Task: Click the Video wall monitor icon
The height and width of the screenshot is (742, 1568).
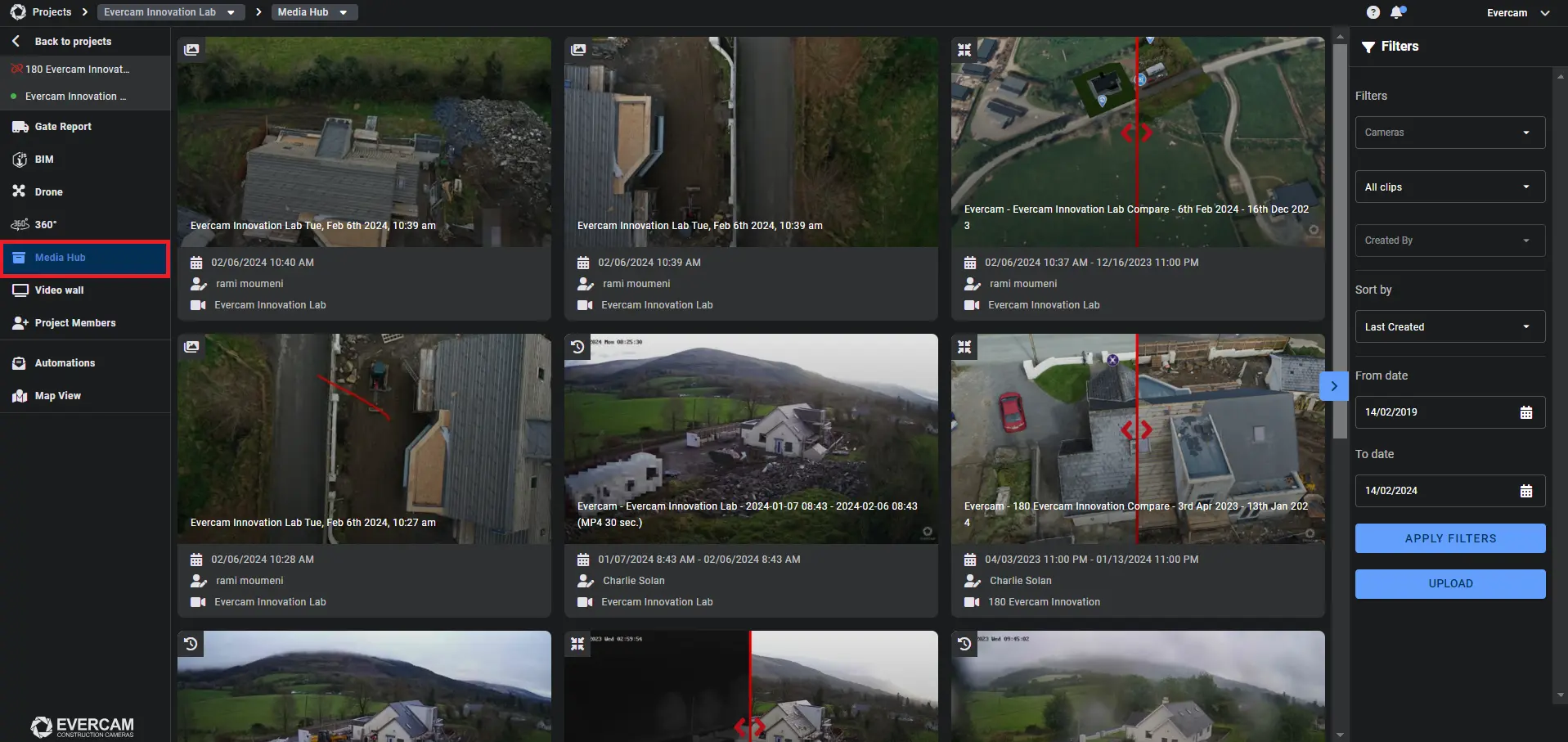Action: coord(20,290)
